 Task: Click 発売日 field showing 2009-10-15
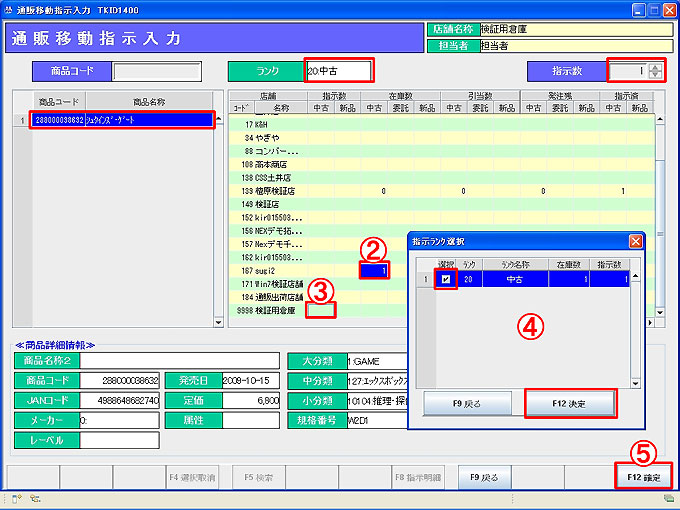coord(251,381)
